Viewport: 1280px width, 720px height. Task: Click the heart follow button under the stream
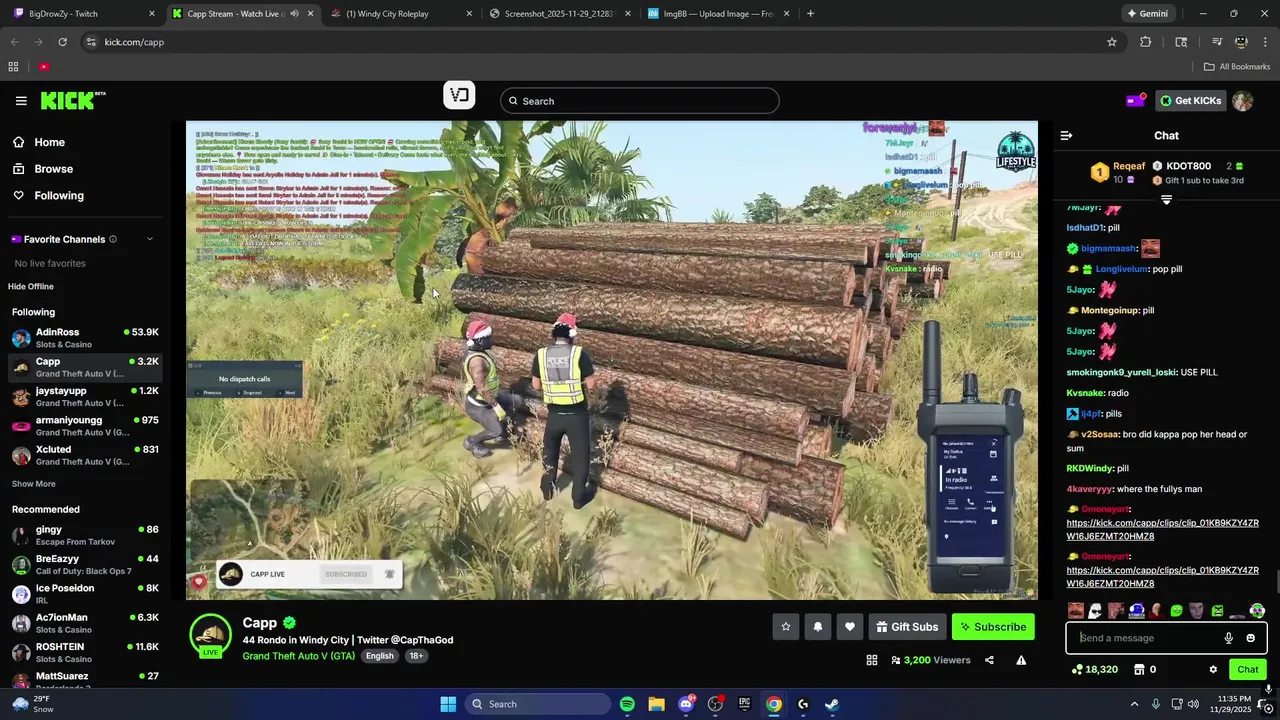[850, 627]
